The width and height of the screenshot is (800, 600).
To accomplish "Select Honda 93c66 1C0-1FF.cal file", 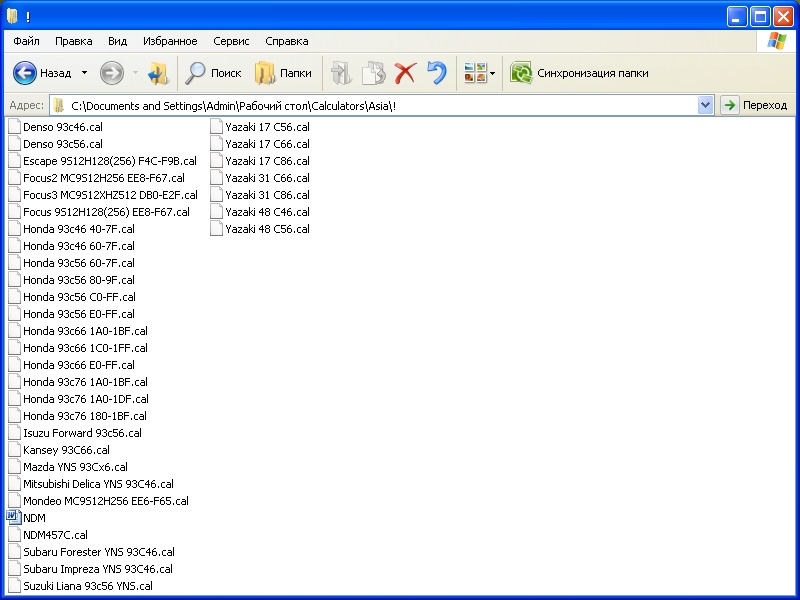I will [78, 348].
